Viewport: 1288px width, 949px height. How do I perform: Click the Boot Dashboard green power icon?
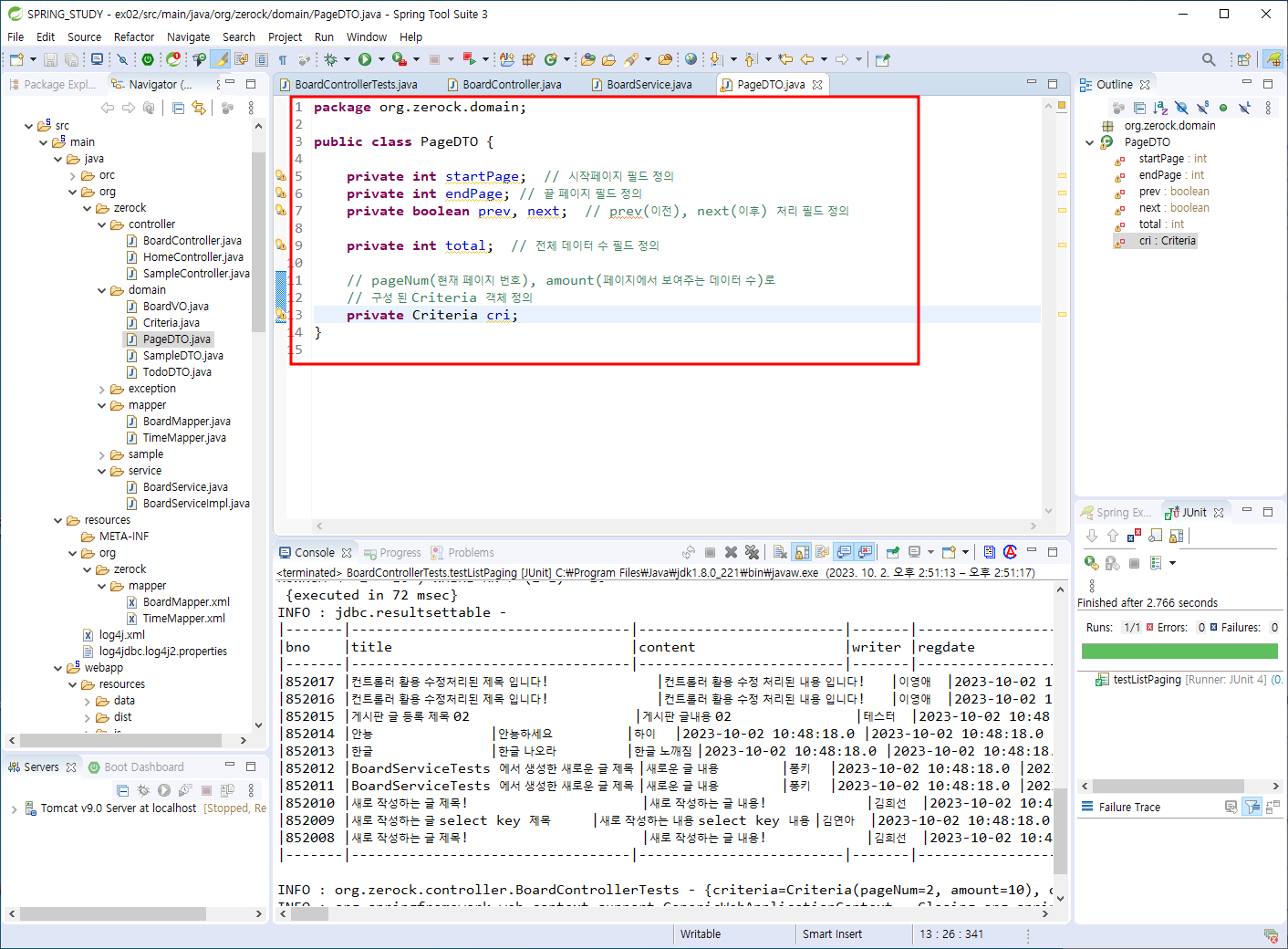(x=148, y=59)
